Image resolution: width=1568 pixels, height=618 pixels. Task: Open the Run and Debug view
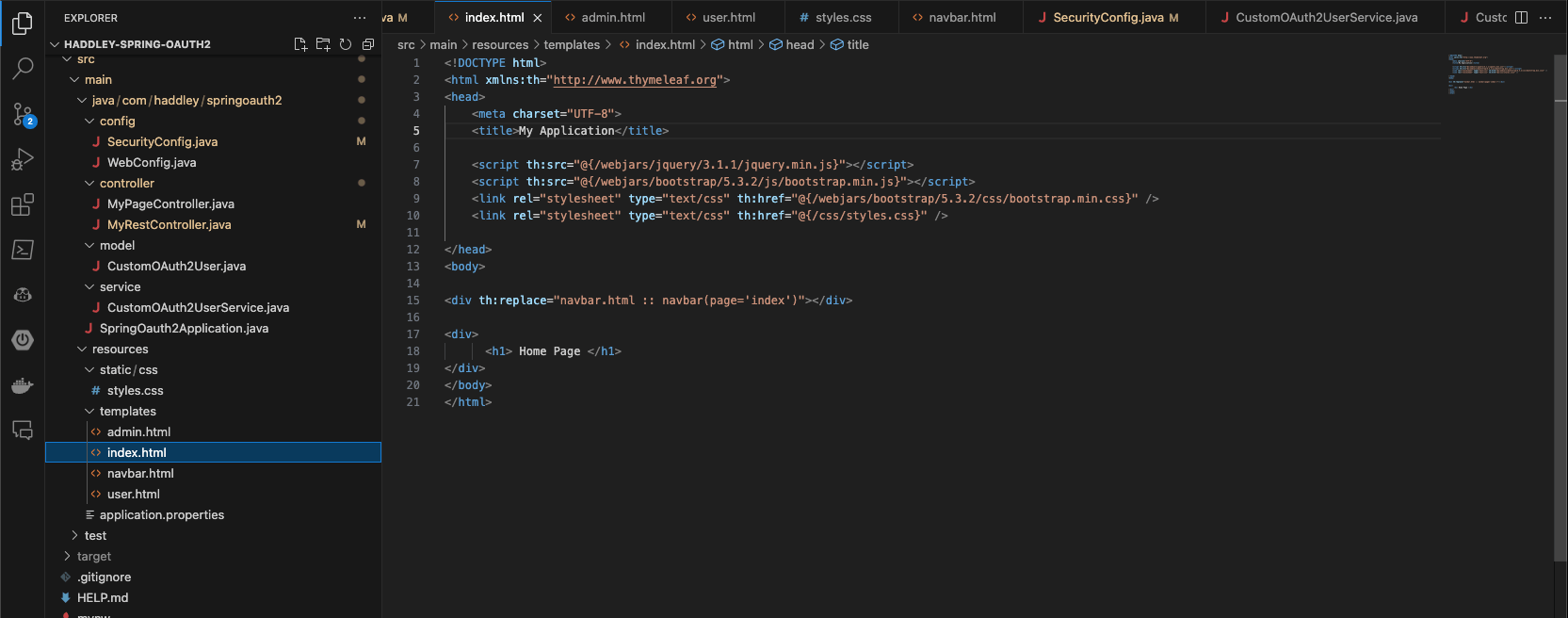pos(23,159)
